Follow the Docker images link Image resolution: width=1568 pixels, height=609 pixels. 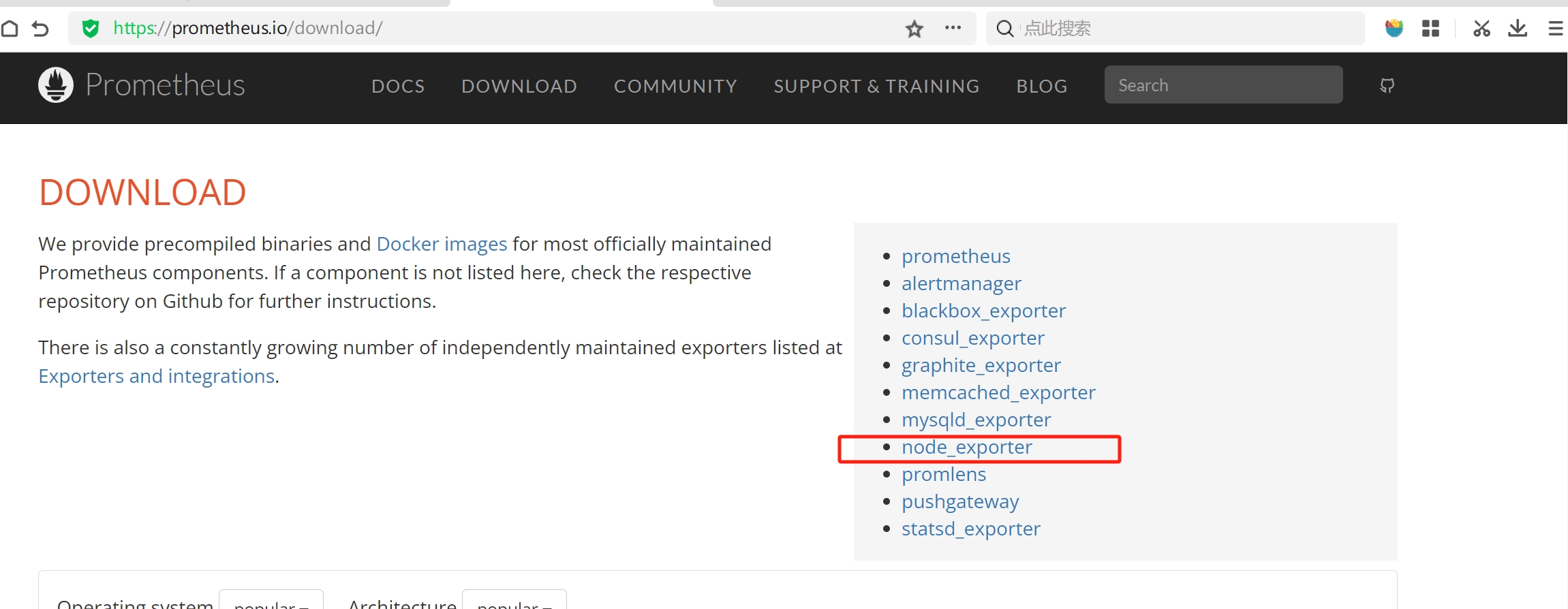pyautogui.click(x=442, y=244)
